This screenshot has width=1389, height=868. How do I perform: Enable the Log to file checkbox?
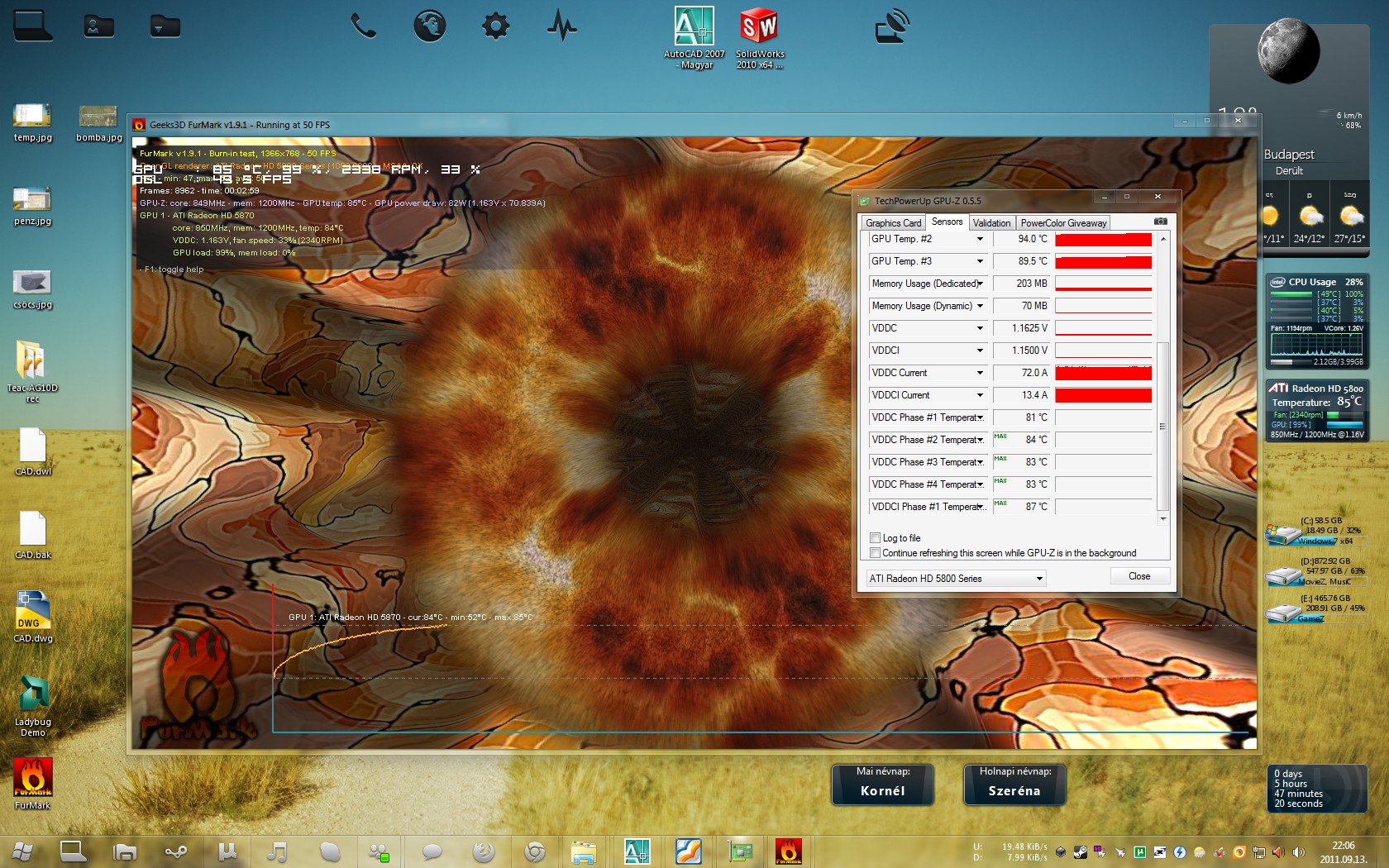[x=875, y=538]
